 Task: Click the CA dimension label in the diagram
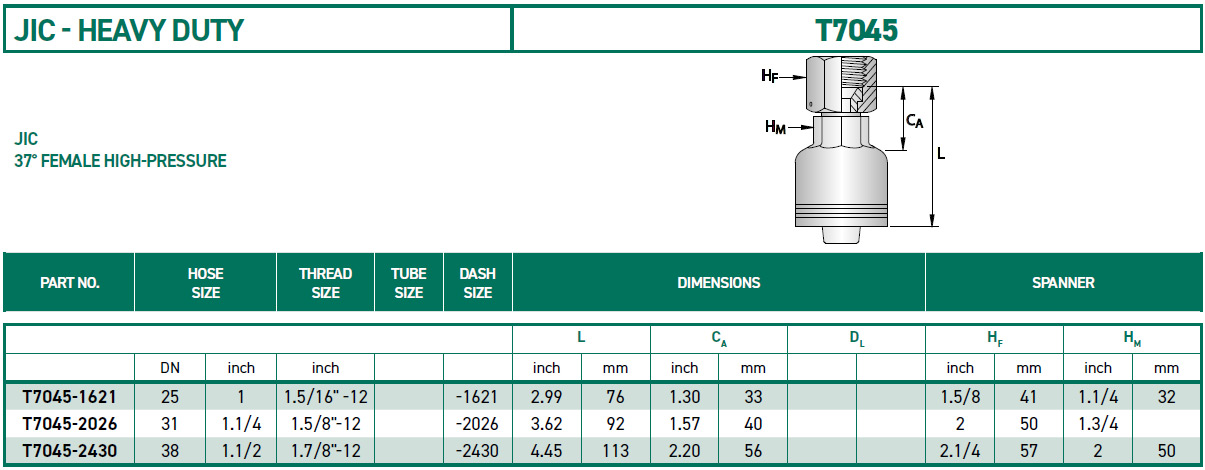(x=914, y=120)
